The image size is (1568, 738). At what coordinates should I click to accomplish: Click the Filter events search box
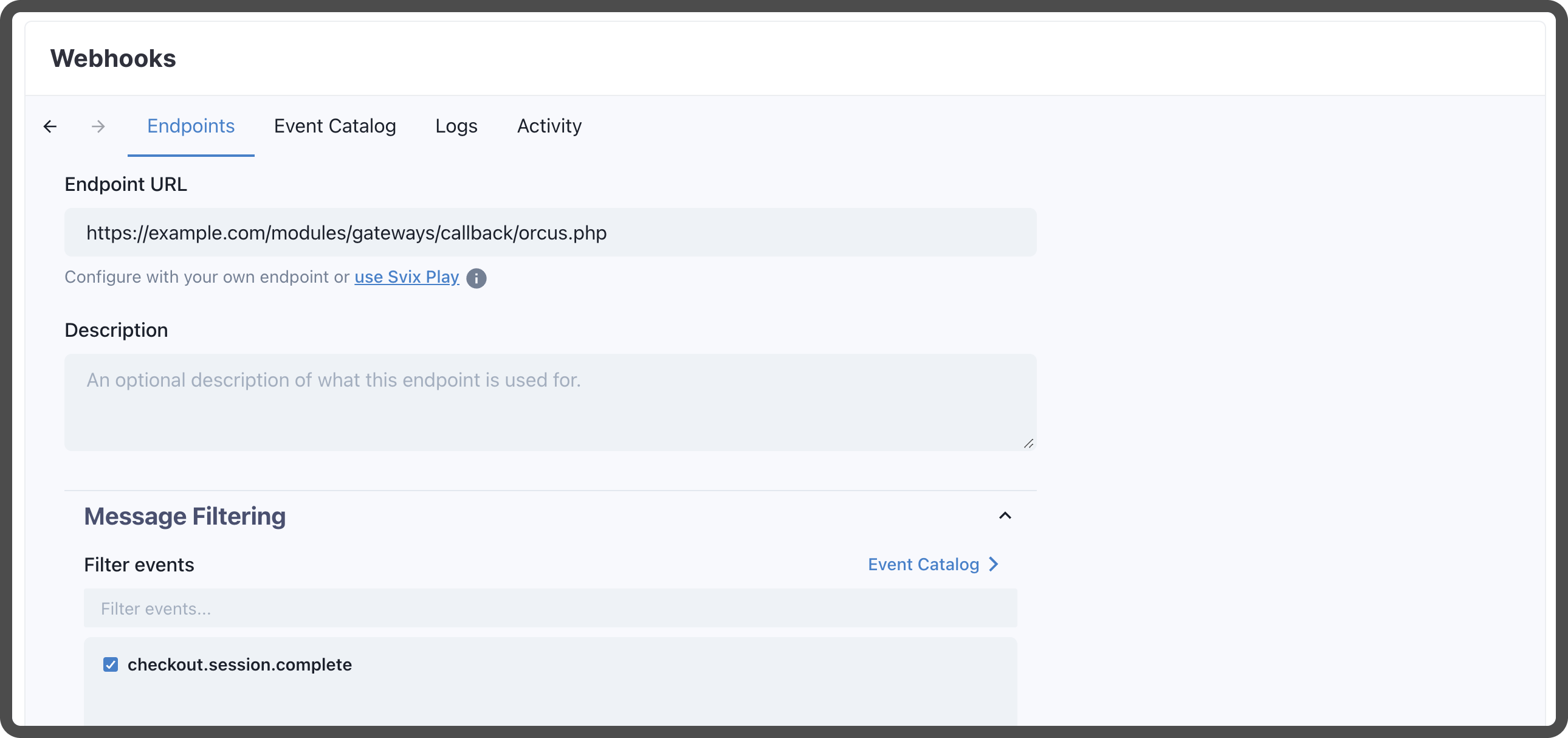[549, 609]
